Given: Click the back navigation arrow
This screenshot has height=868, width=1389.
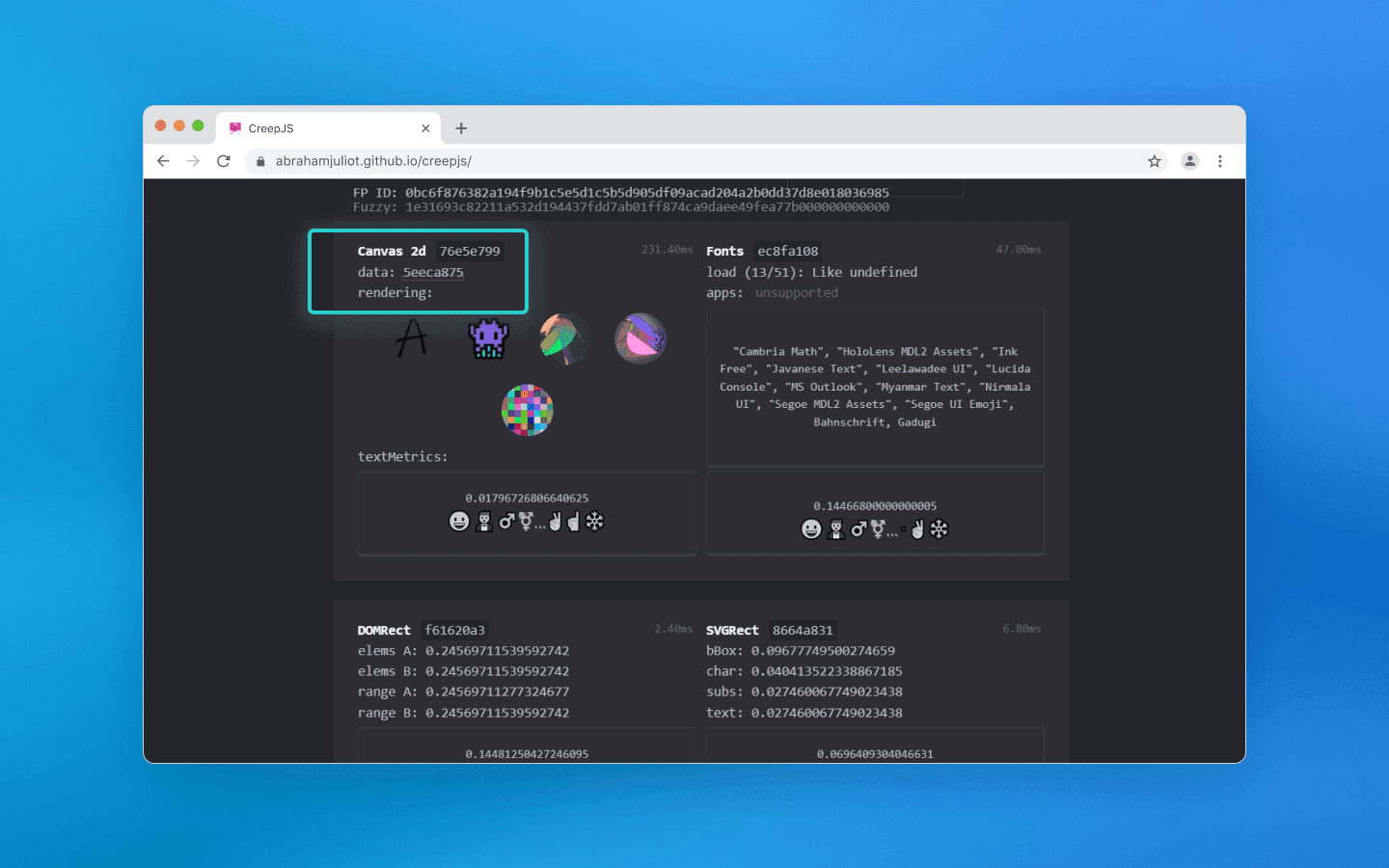Looking at the screenshot, I should pyautogui.click(x=163, y=161).
